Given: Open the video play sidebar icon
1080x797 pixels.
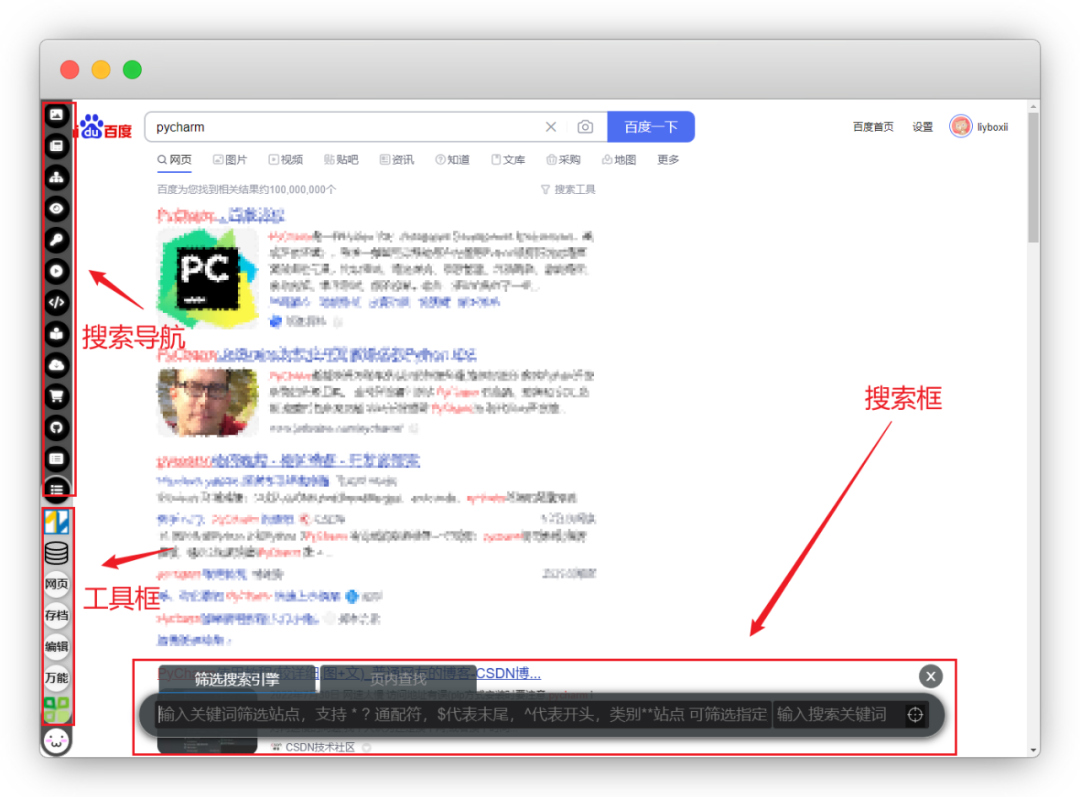Looking at the screenshot, I should pos(56,271).
